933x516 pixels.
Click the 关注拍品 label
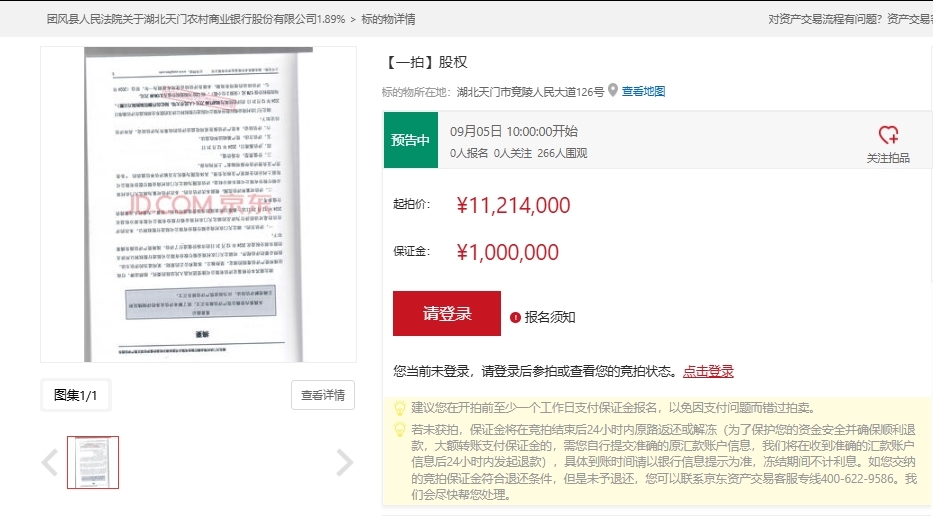click(x=888, y=158)
